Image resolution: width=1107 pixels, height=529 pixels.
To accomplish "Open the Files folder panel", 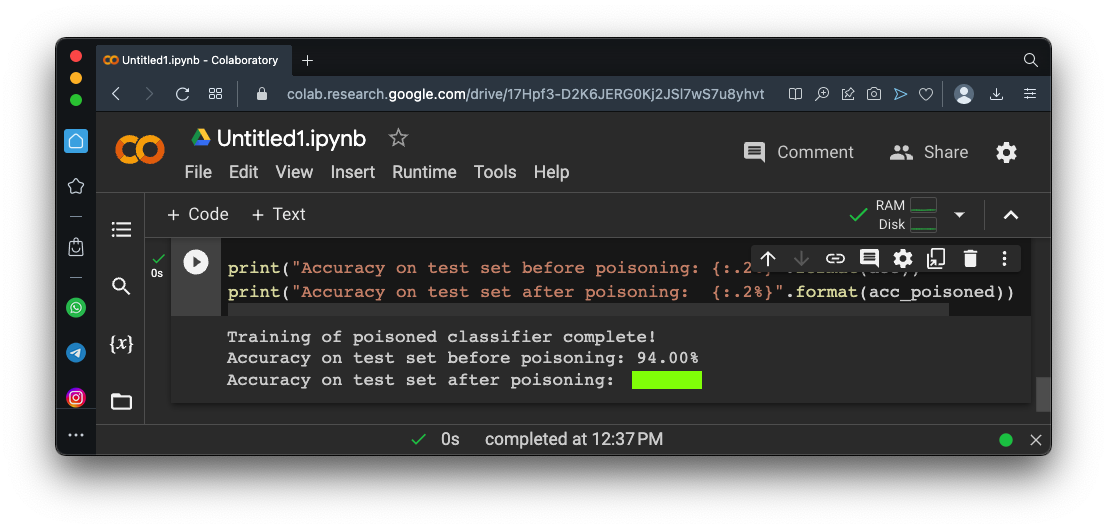I will click(x=121, y=402).
